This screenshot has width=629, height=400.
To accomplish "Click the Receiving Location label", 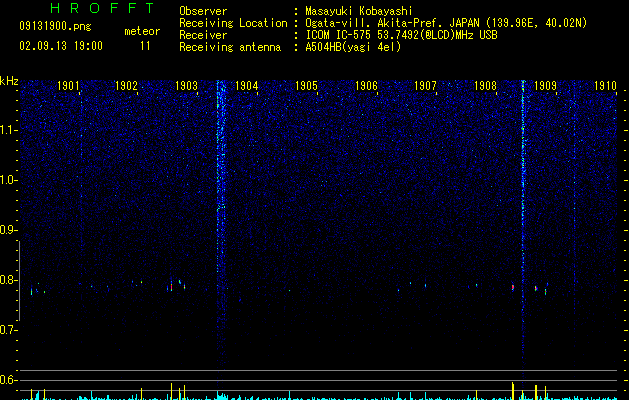I will click(x=233, y=23).
